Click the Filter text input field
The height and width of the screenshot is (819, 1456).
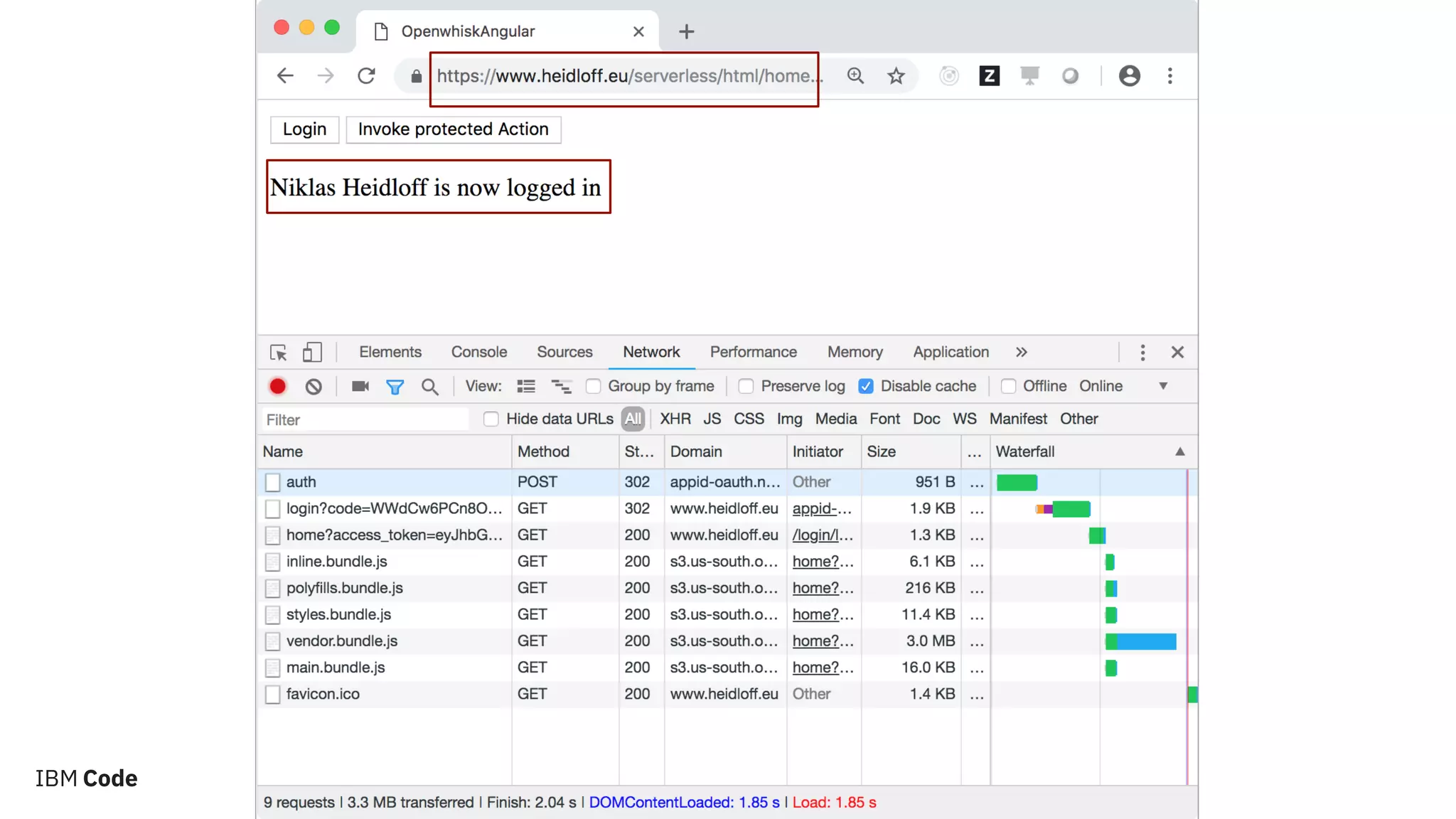tap(365, 419)
